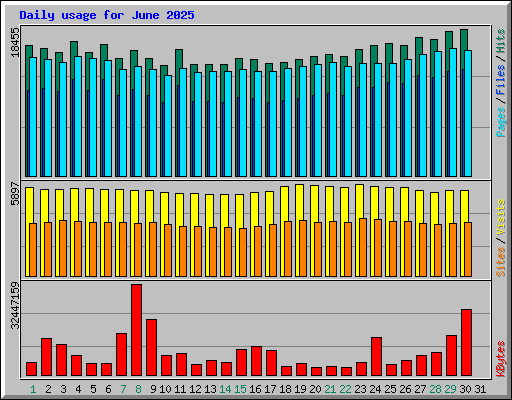Click day 1 on the x-axis
The width and height of the screenshot is (512, 400).
[33, 389]
